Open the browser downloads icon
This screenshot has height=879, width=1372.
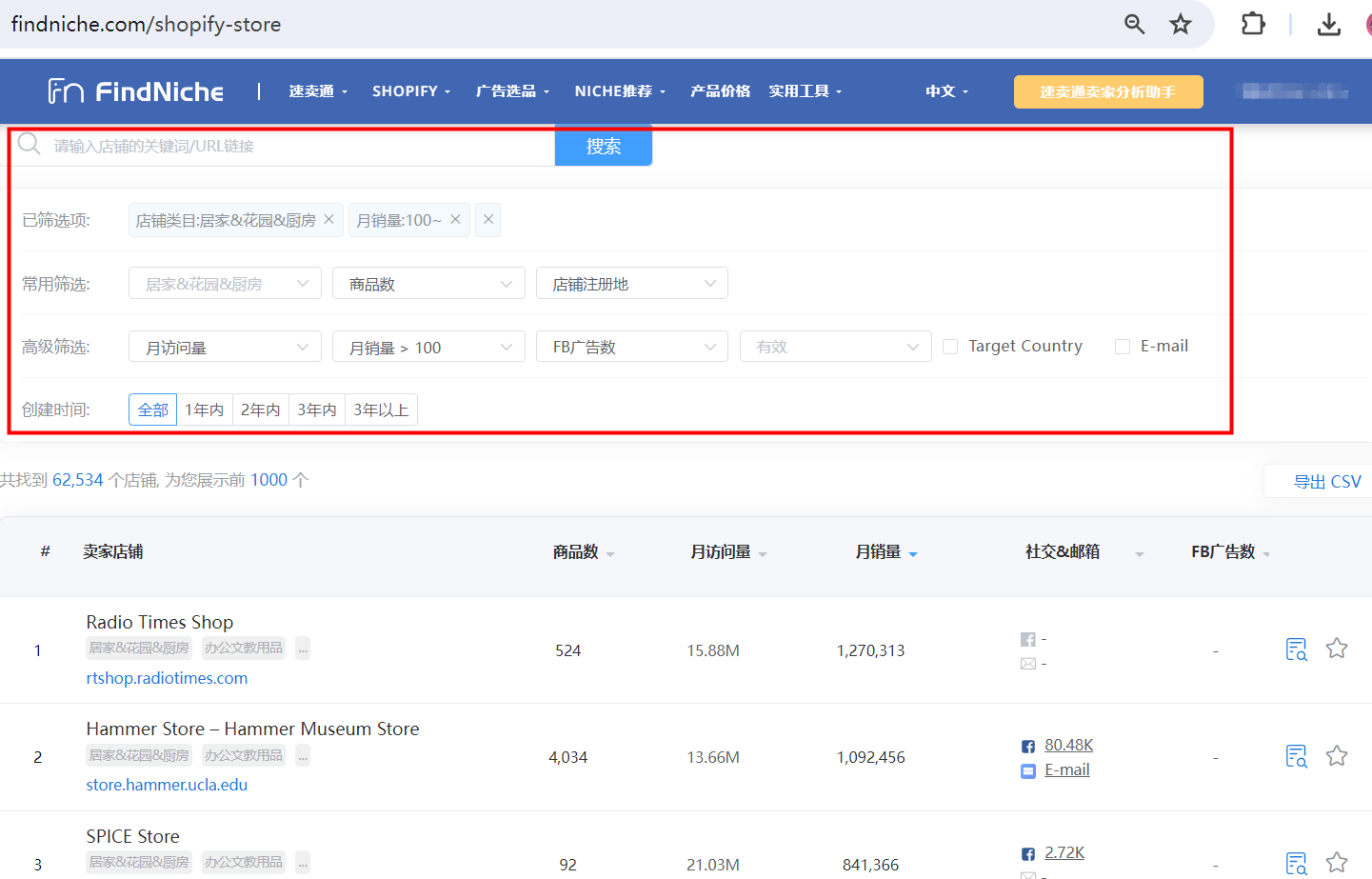click(1328, 24)
